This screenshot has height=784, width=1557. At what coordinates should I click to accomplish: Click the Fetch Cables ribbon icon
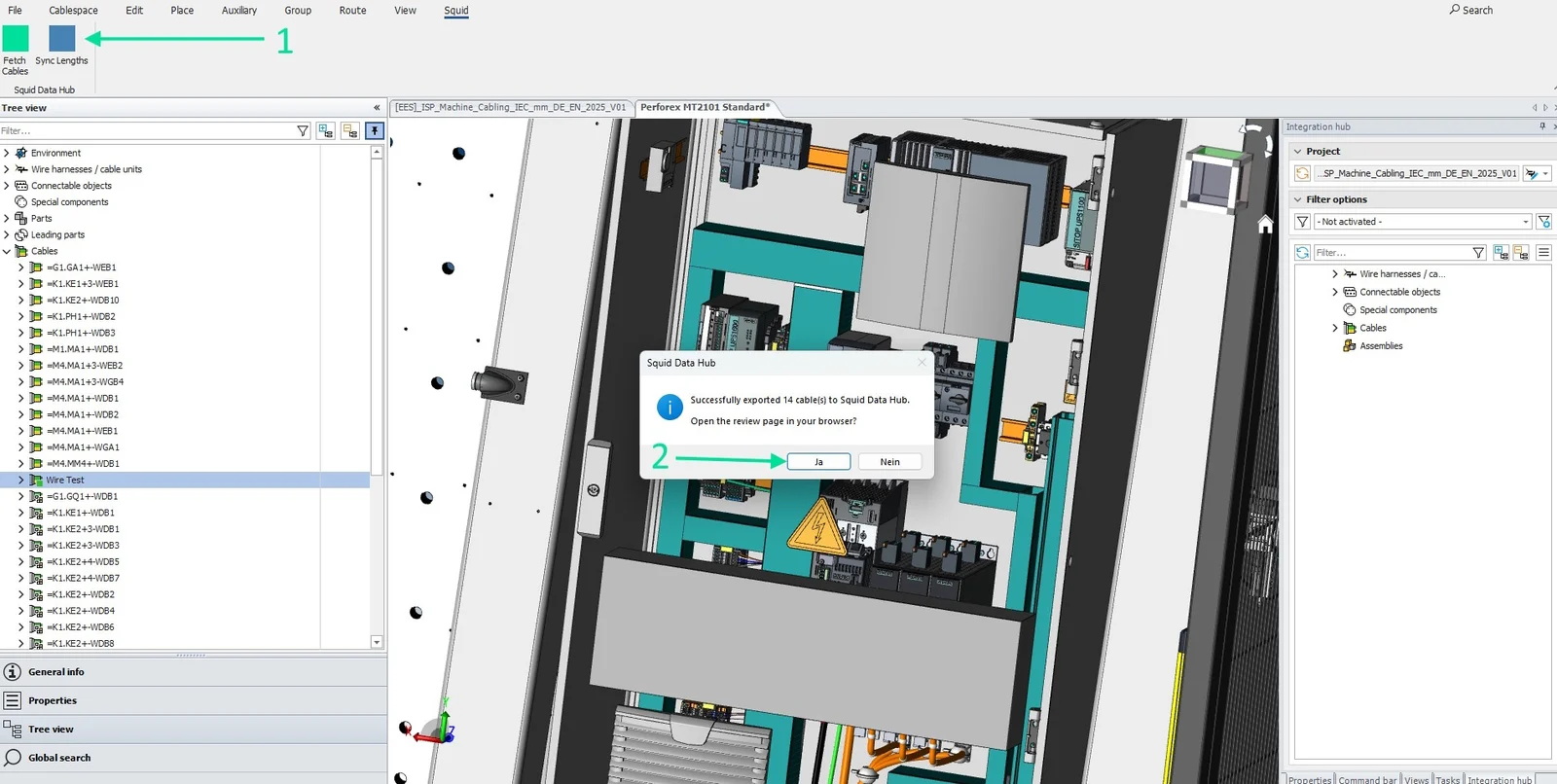[16, 38]
